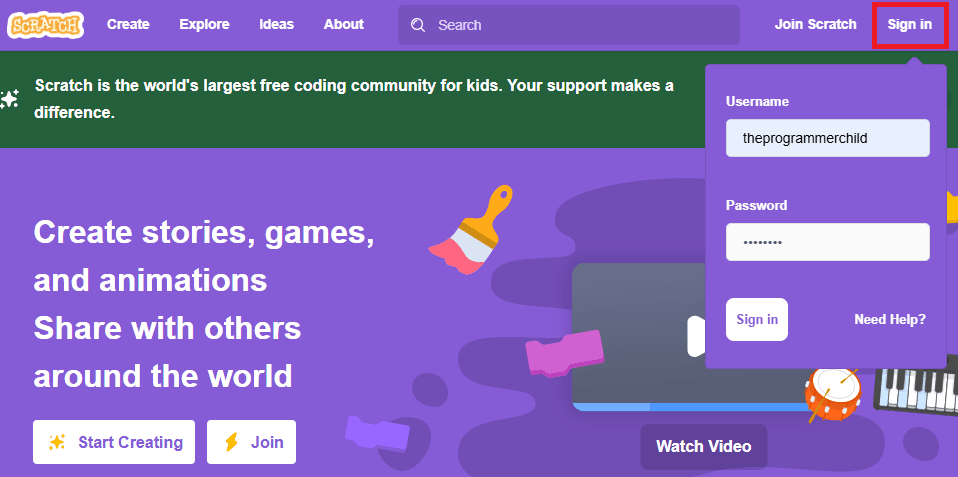958x477 pixels.
Task: Toggle the Sign in dropdown in header
Action: (910, 25)
